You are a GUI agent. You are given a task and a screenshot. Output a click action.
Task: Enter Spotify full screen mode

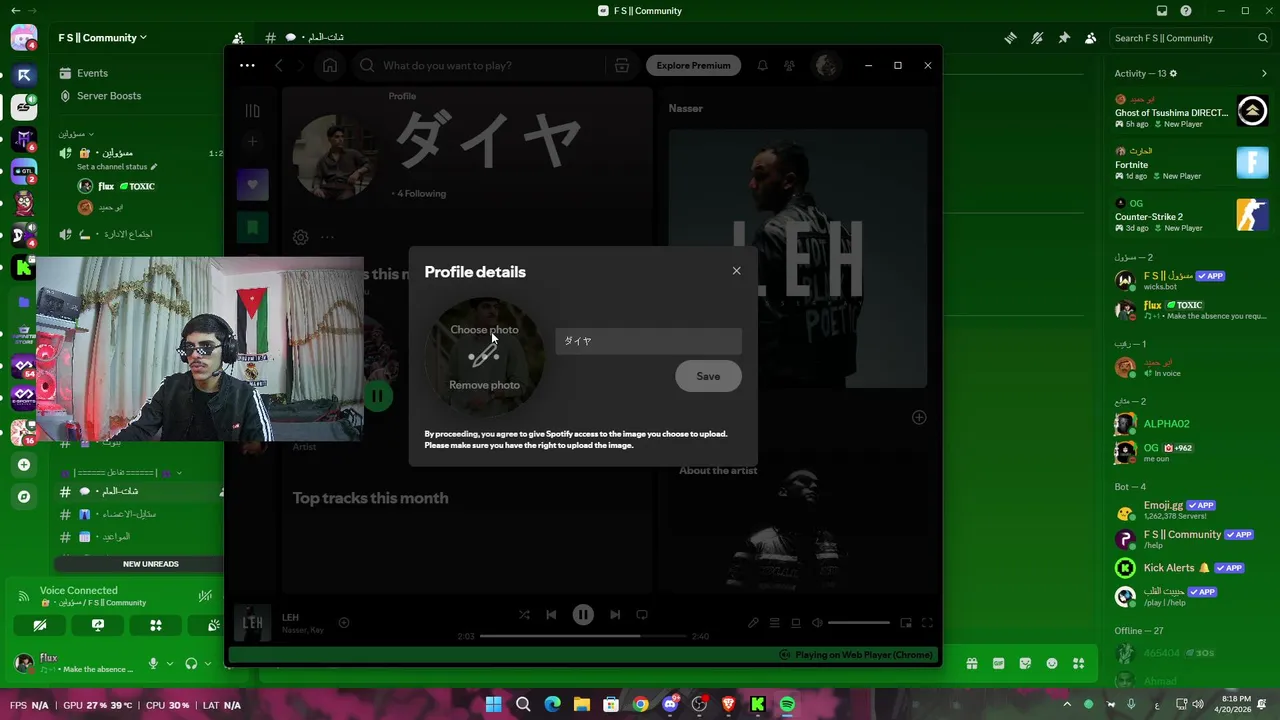pos(927,623)
